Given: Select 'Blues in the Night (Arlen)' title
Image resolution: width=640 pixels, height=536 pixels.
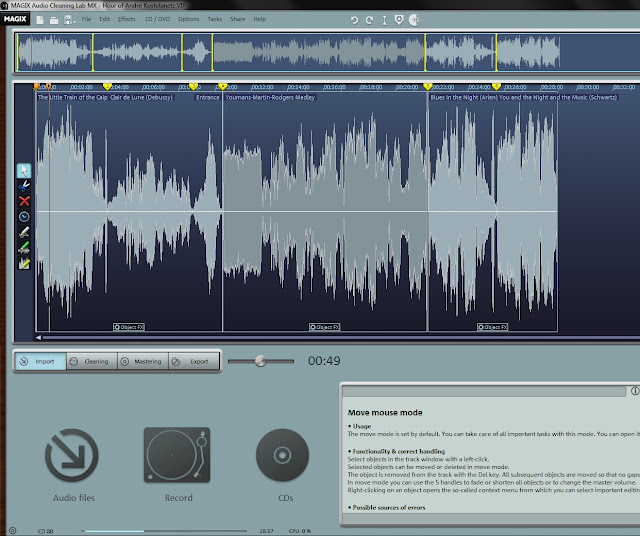Looking at the screenshot, I should pos(464,97).
